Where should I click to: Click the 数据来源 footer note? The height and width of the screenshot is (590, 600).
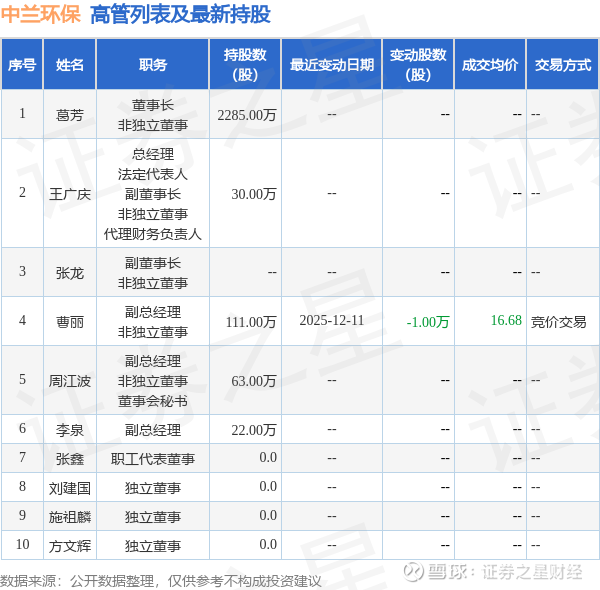pyautogui.click(x=161, y=581)
